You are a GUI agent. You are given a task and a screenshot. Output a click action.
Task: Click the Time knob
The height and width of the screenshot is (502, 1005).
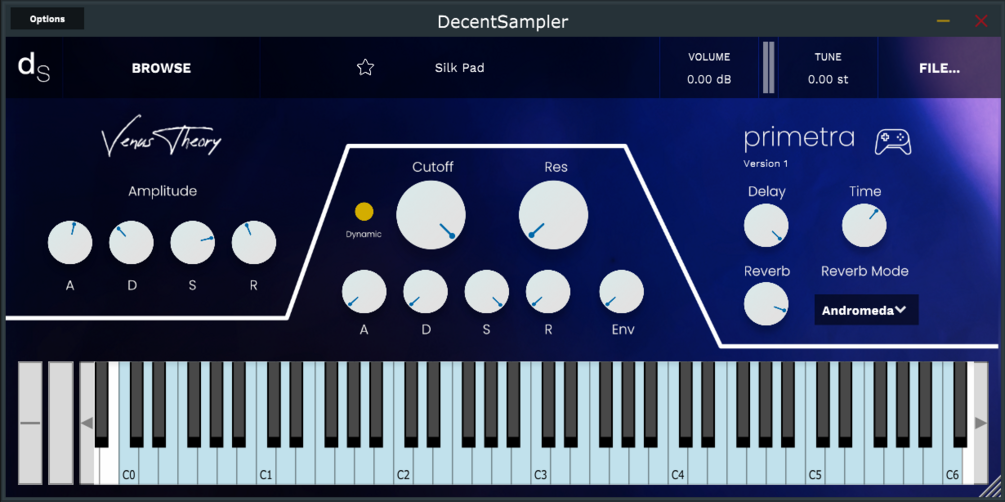[864, 226]
